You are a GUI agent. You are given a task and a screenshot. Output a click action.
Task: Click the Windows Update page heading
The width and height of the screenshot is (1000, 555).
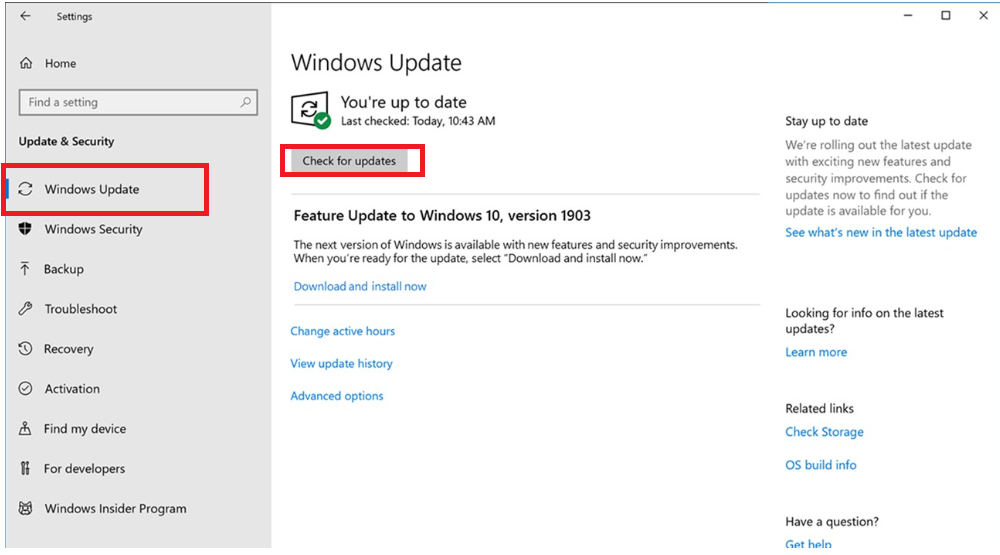tap(376, 63)
